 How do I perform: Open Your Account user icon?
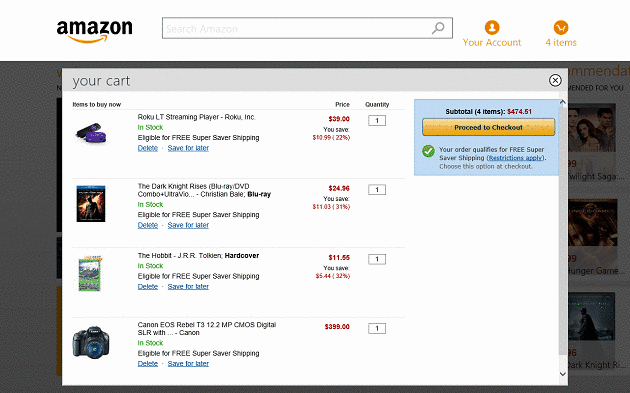tap(492, 28)
